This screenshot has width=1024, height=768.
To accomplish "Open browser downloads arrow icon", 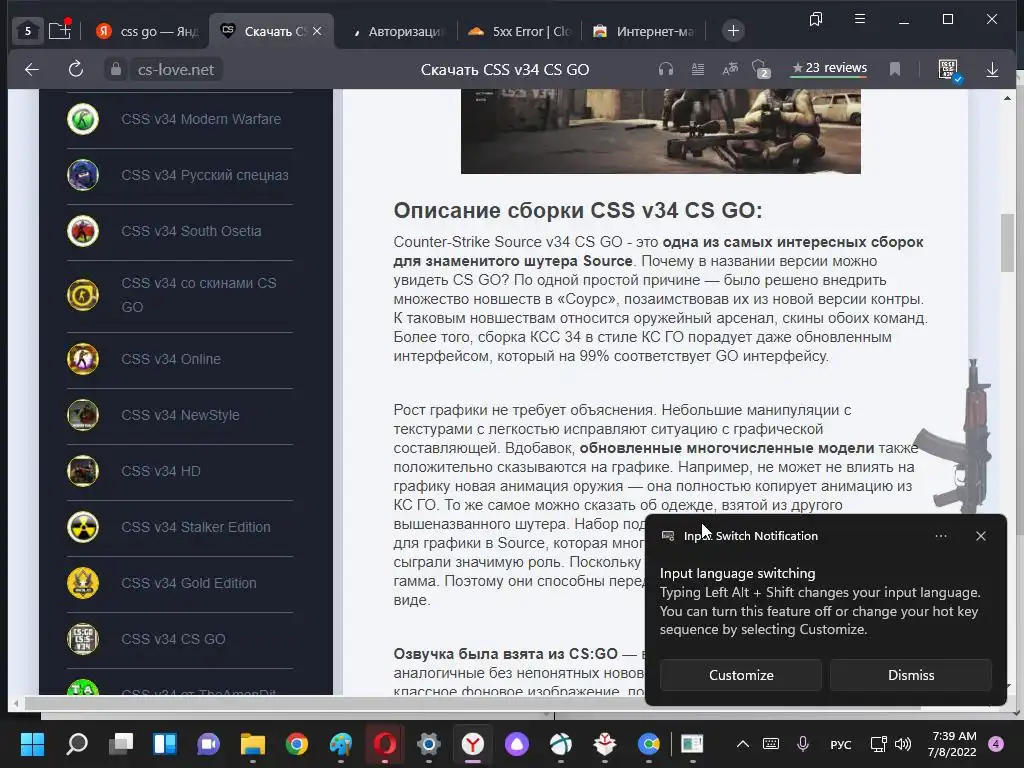I will coord(992,69).
